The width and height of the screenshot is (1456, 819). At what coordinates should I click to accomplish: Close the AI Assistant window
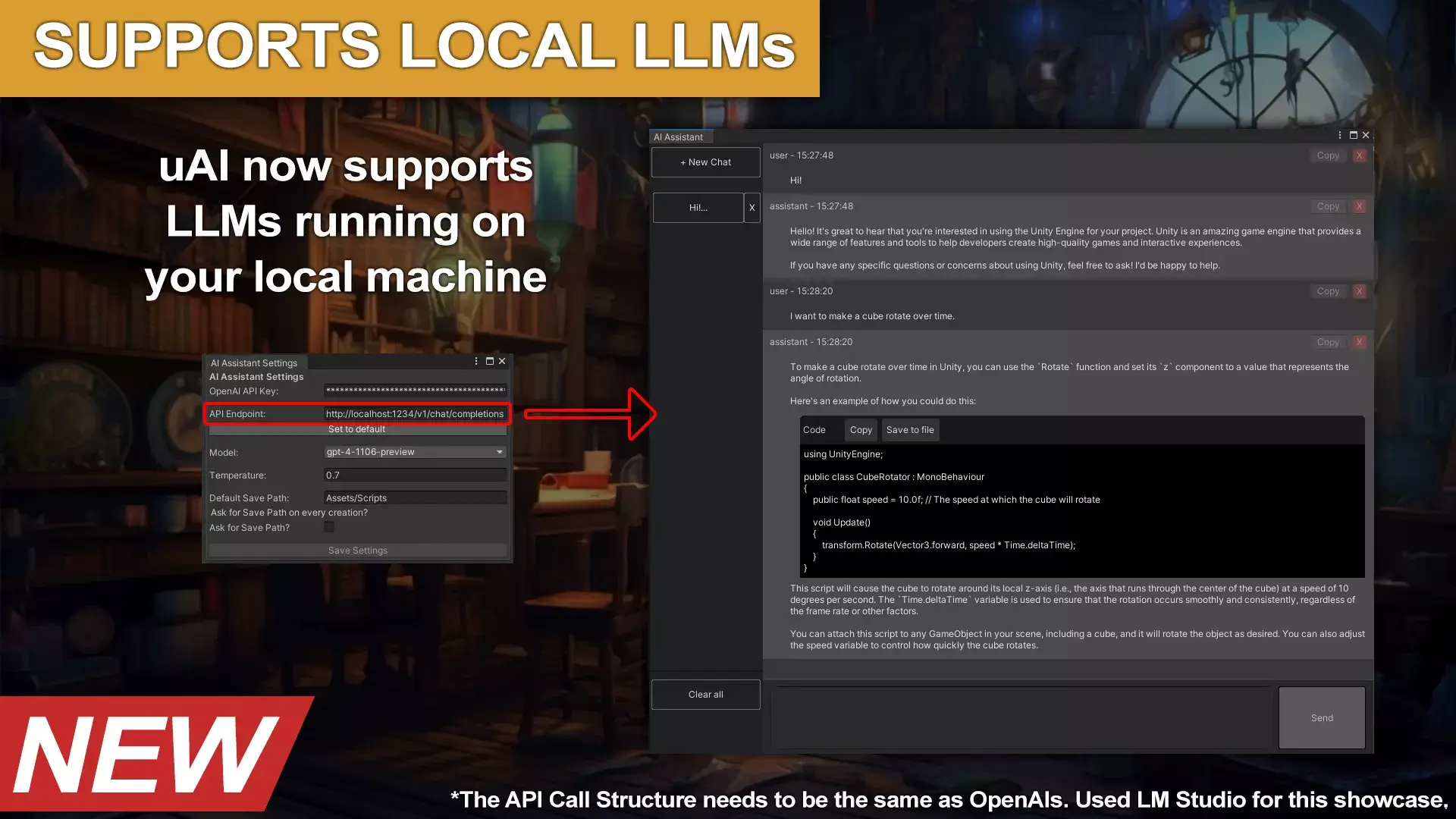point(1366,135)
